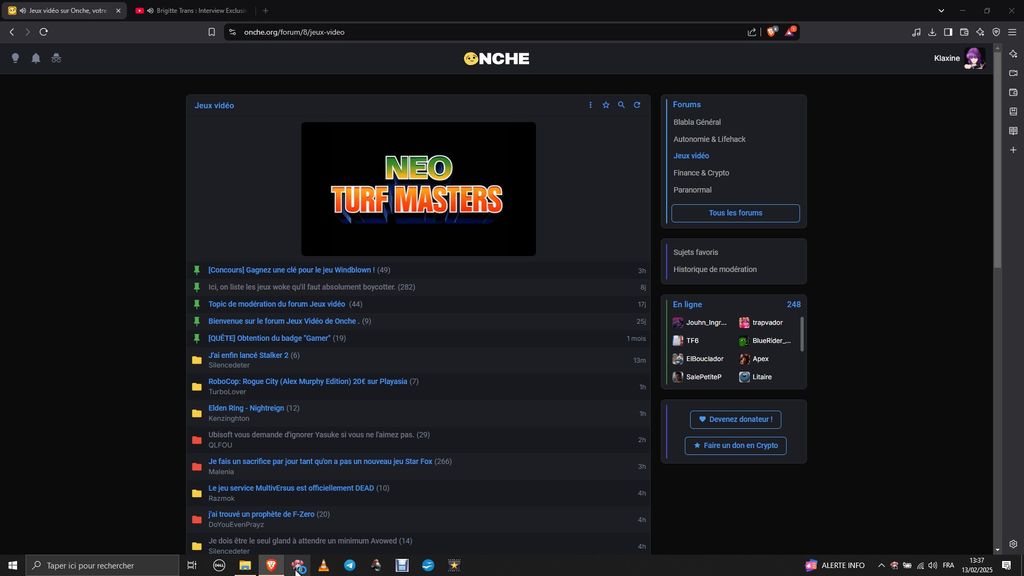Open a new browser tab
Screen dimensions: 1024x576
pos(265,10)
